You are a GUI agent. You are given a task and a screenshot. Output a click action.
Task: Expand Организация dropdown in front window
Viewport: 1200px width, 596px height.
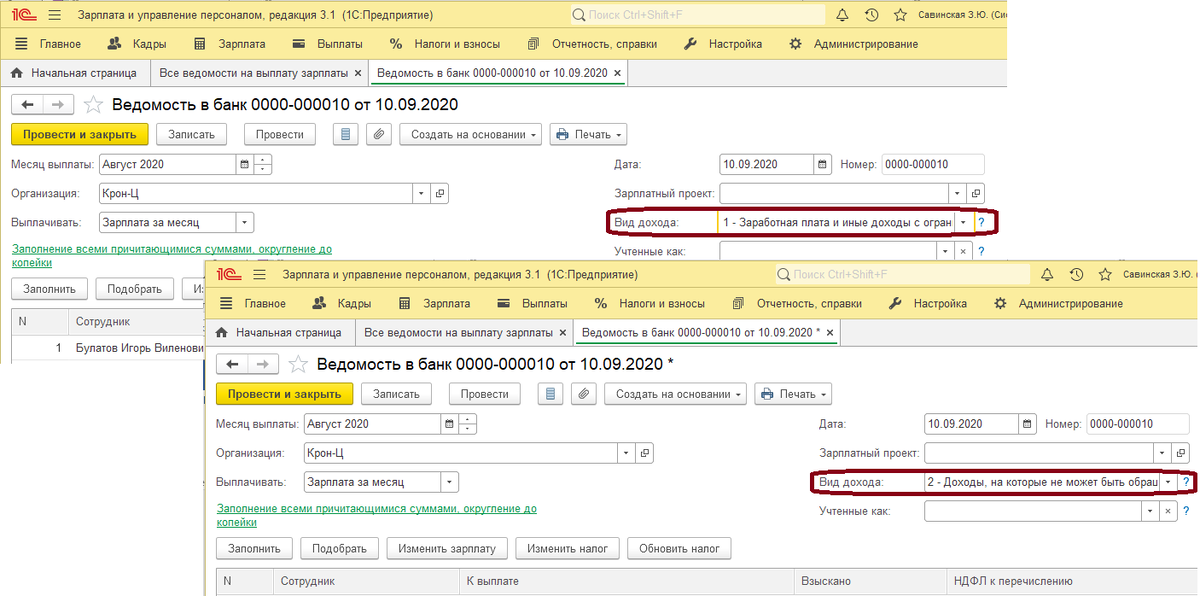point(626,453)
